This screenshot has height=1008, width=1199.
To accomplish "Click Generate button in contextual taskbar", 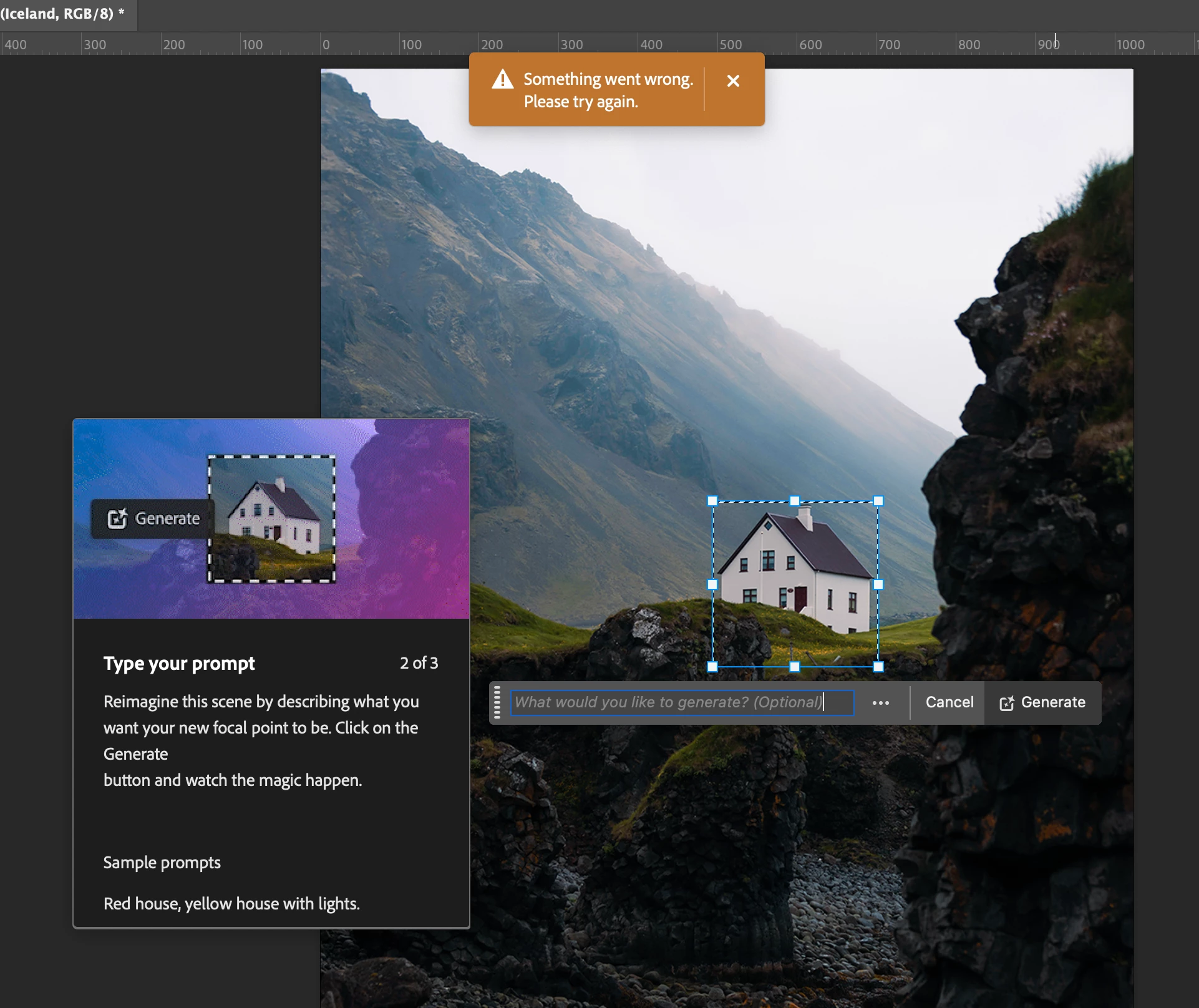I will click(1042, 702).
